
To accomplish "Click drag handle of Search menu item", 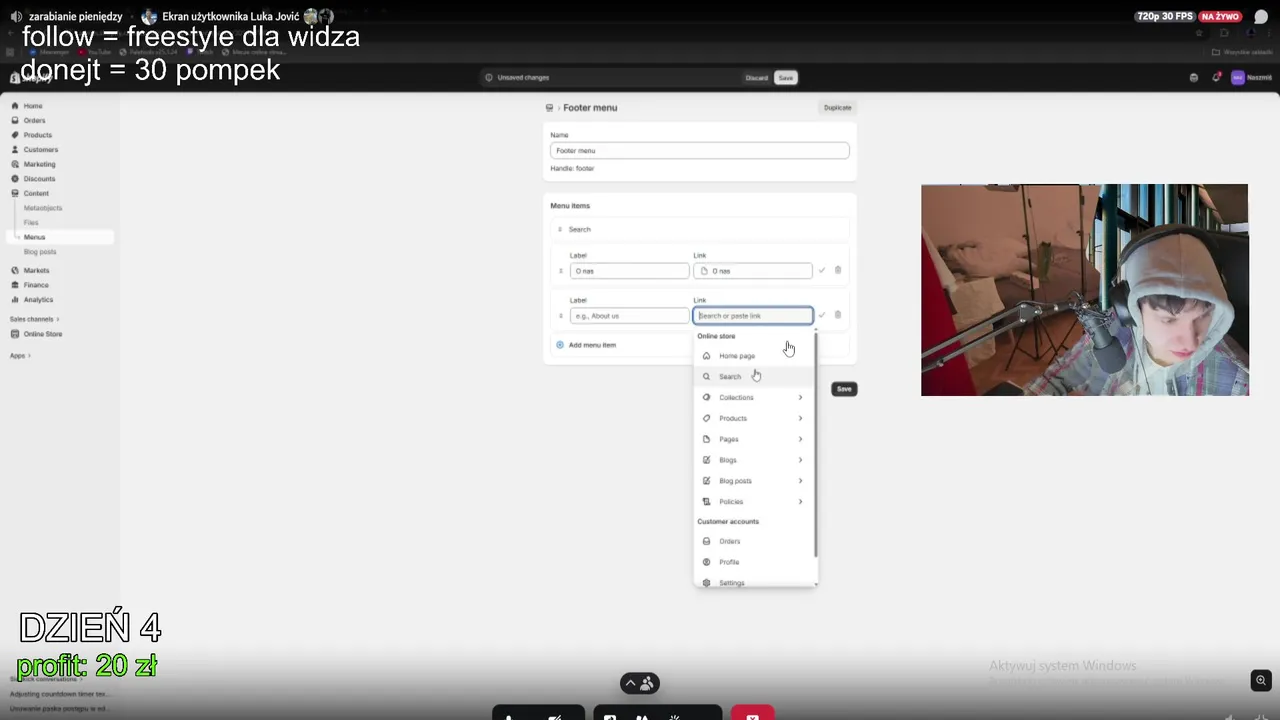I will (x=560, y=230).
